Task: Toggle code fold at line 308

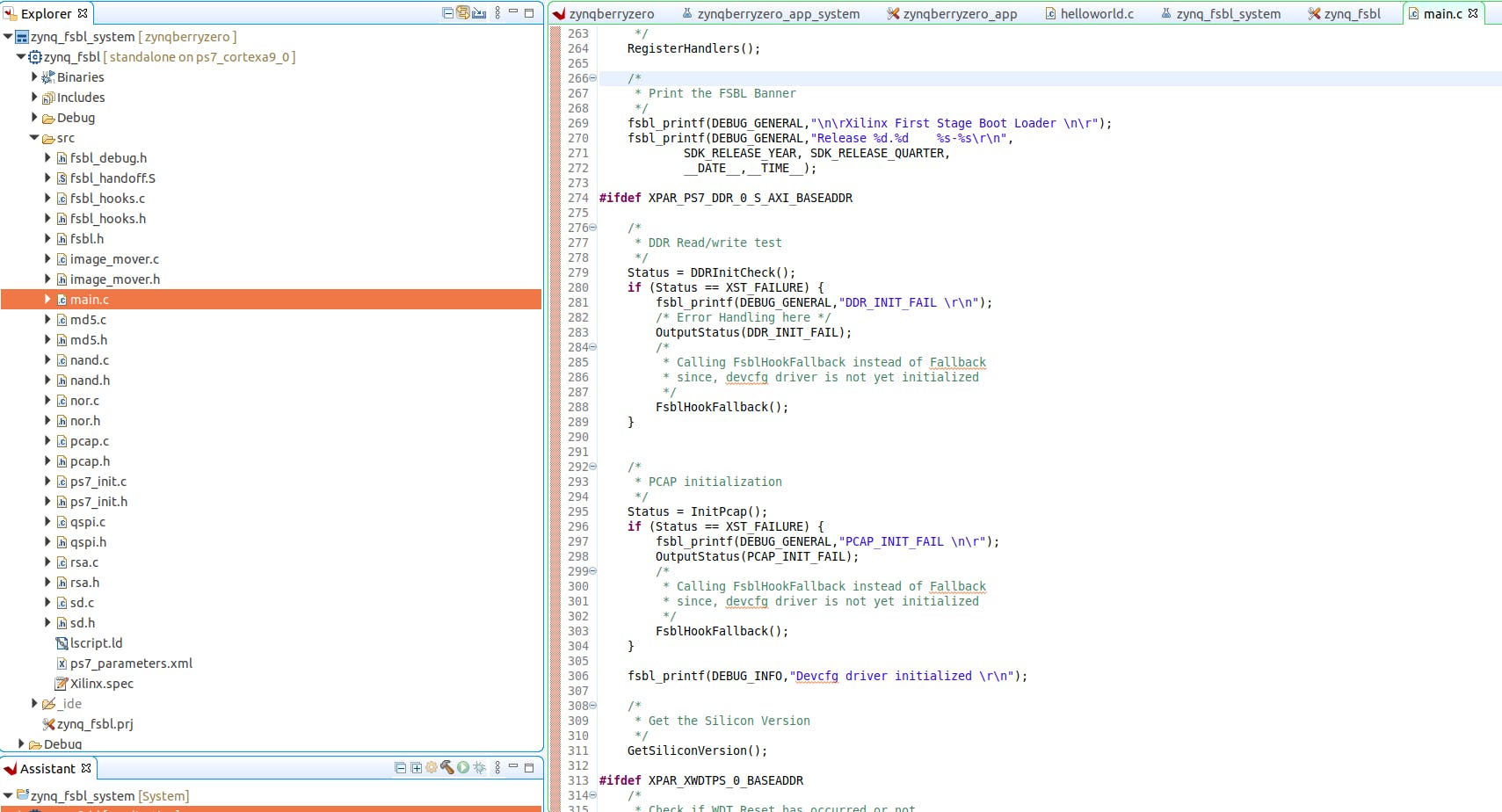Action: point(592,706)
